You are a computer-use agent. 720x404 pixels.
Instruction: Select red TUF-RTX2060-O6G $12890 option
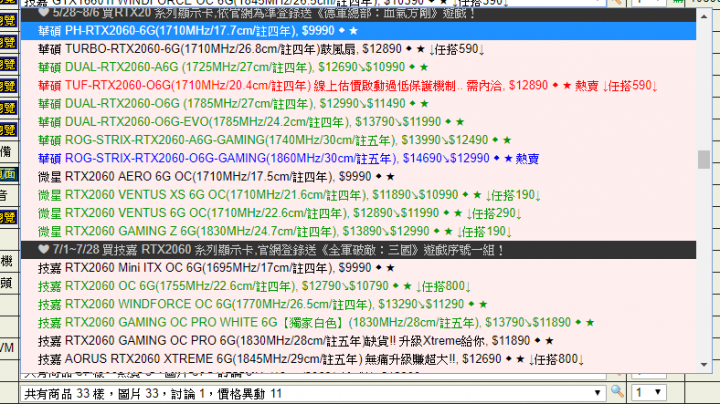(358, 85)
